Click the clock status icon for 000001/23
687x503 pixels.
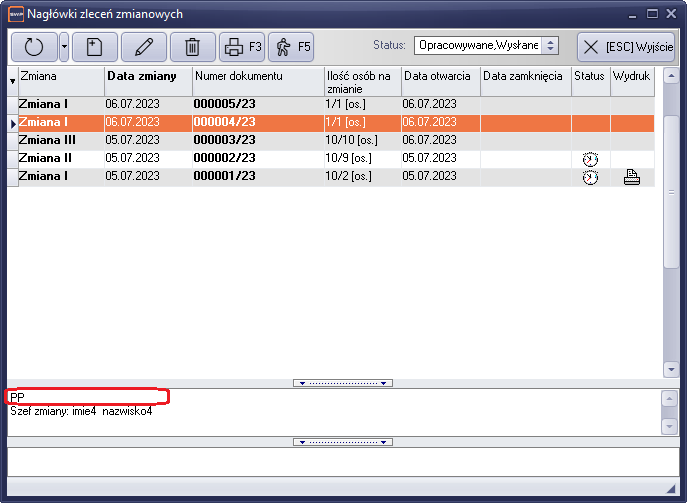(590, 177)
